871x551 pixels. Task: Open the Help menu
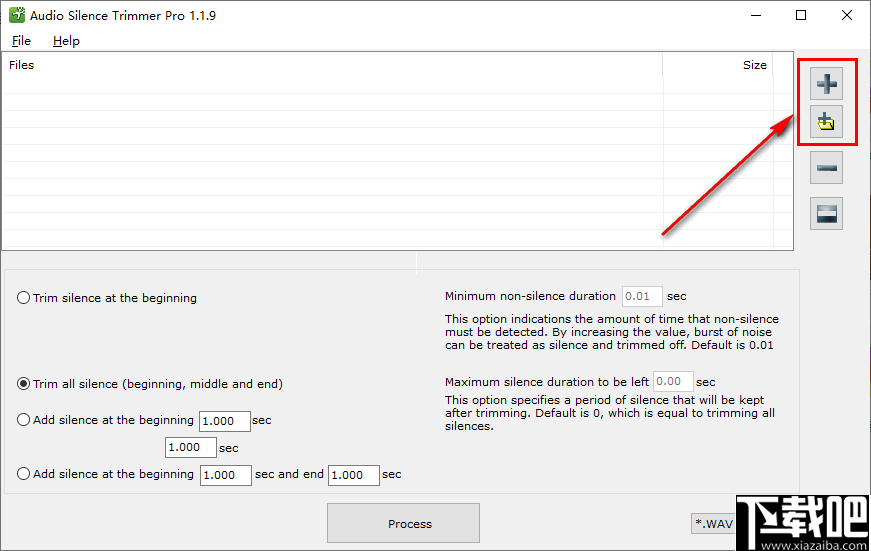click(66, 41)
